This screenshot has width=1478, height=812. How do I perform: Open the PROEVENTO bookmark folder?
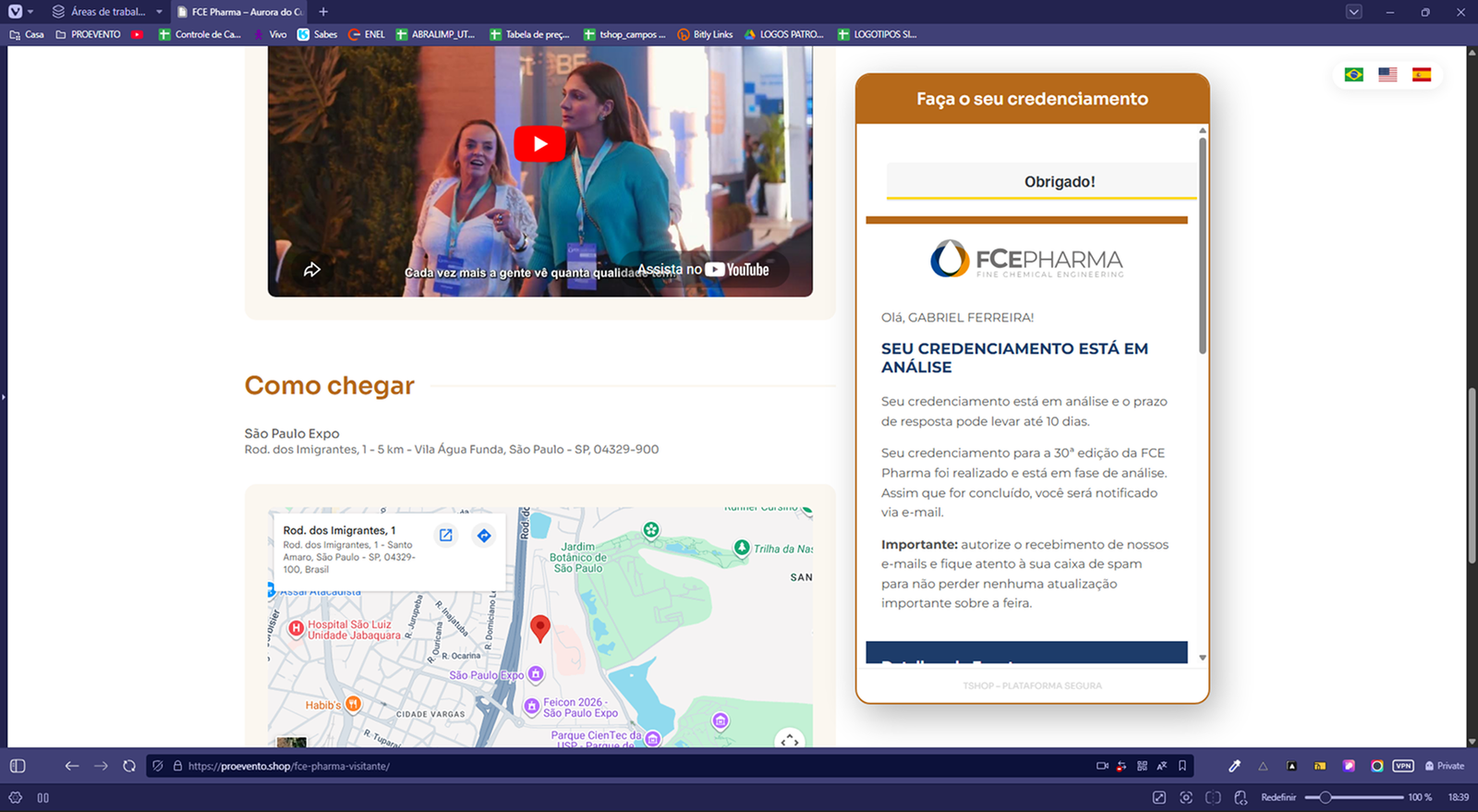coord(89,35)
